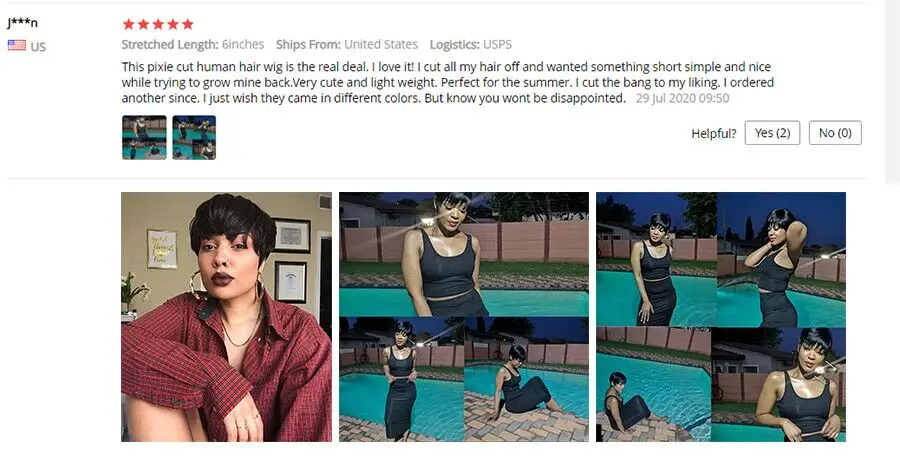Click the third red rating star
The width and height of the screenshot is (900, 466).
pos(158,24)
